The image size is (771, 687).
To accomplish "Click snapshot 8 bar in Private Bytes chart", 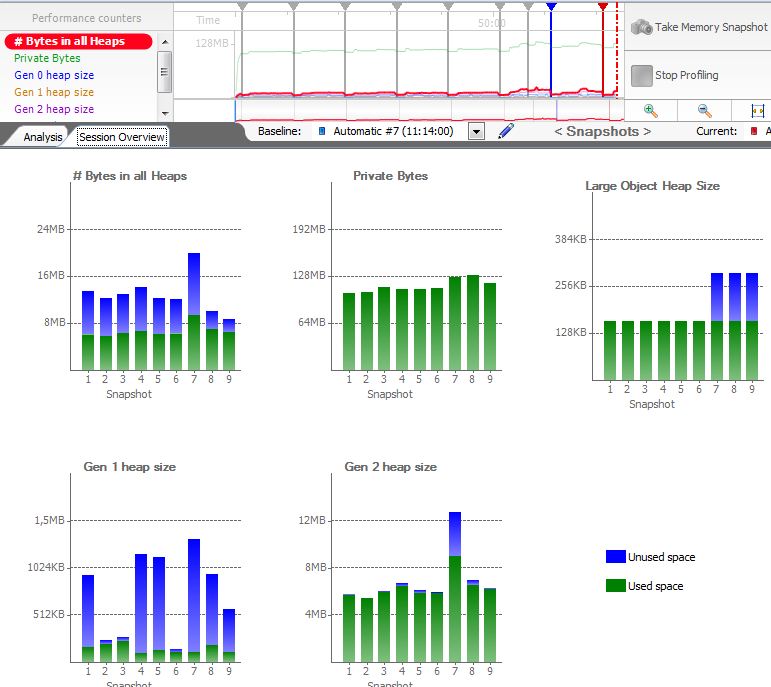I will click(x=473, y=323).
